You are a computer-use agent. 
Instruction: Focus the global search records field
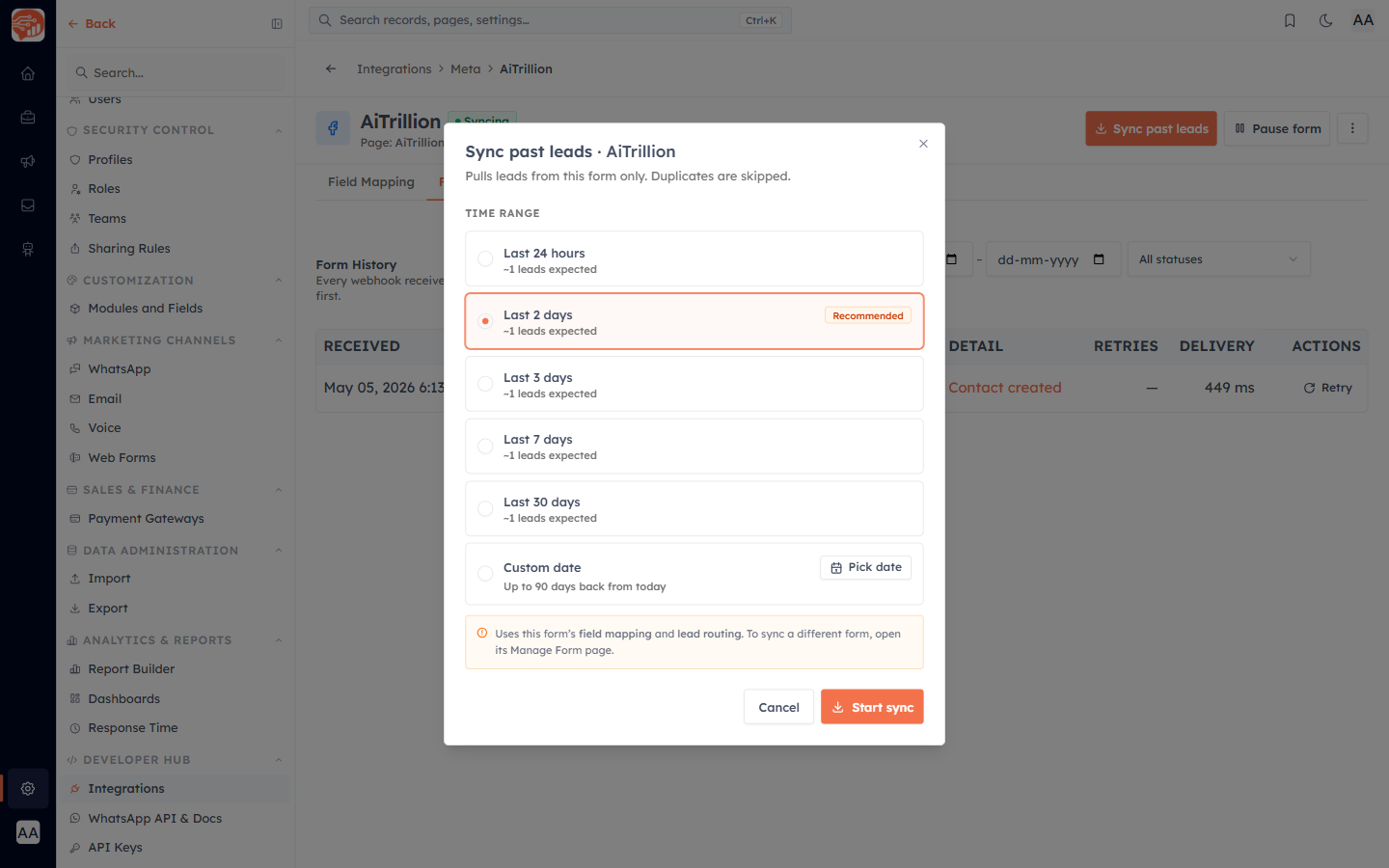(550, 20)
